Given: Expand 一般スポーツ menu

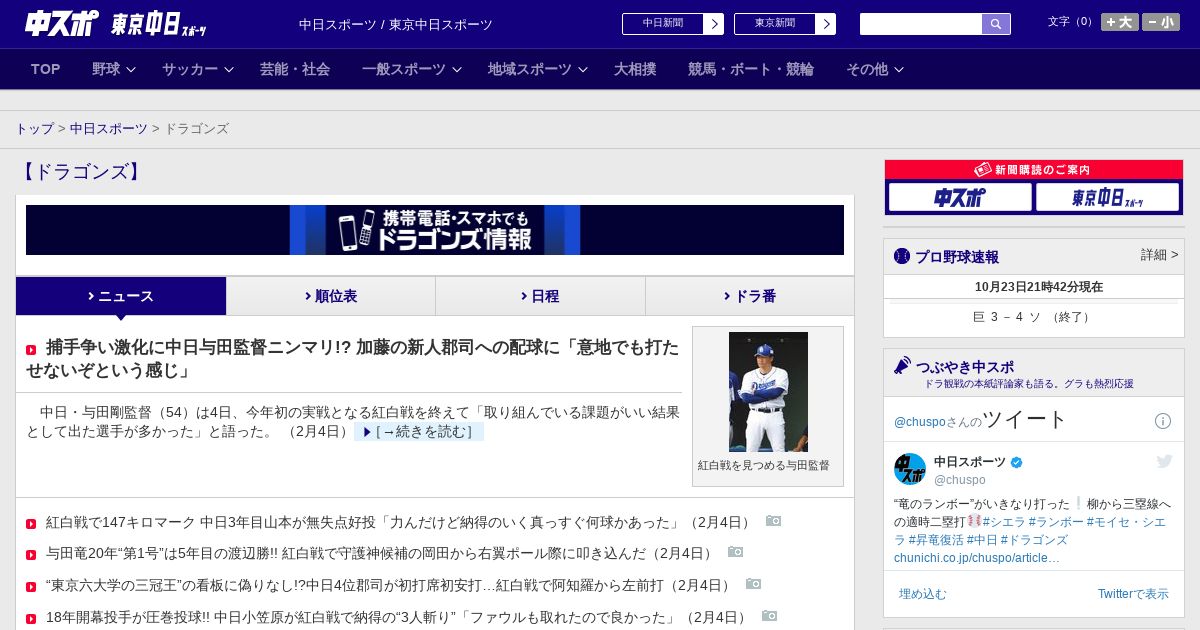Looking at the screenshot, I should [412, 69].
